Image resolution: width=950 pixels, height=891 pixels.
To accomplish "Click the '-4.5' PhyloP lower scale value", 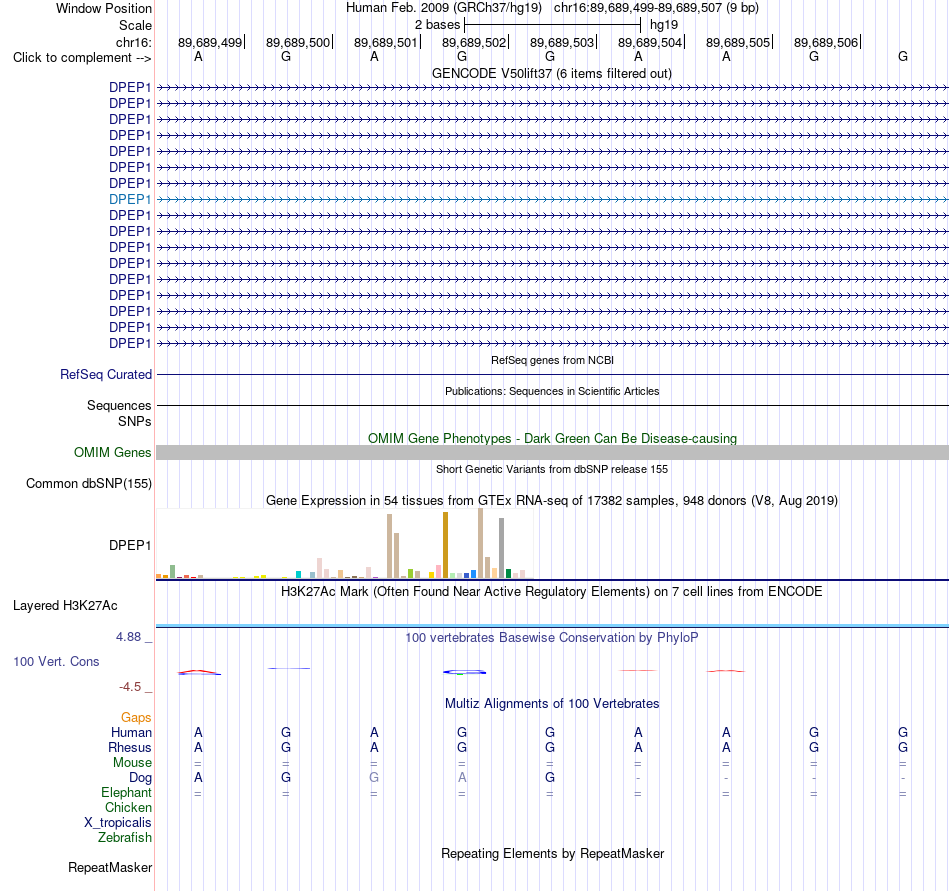I will tap(130, 687).
